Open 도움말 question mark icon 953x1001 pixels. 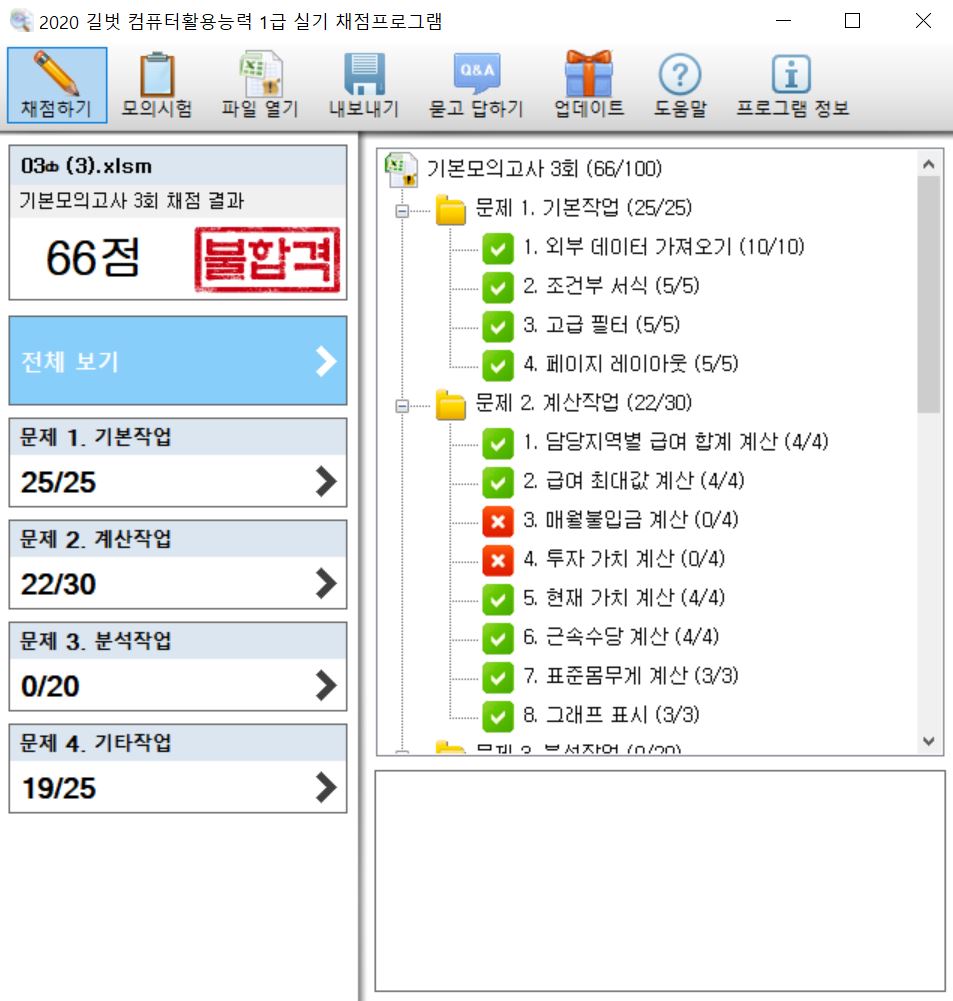(x=680, y=75)
